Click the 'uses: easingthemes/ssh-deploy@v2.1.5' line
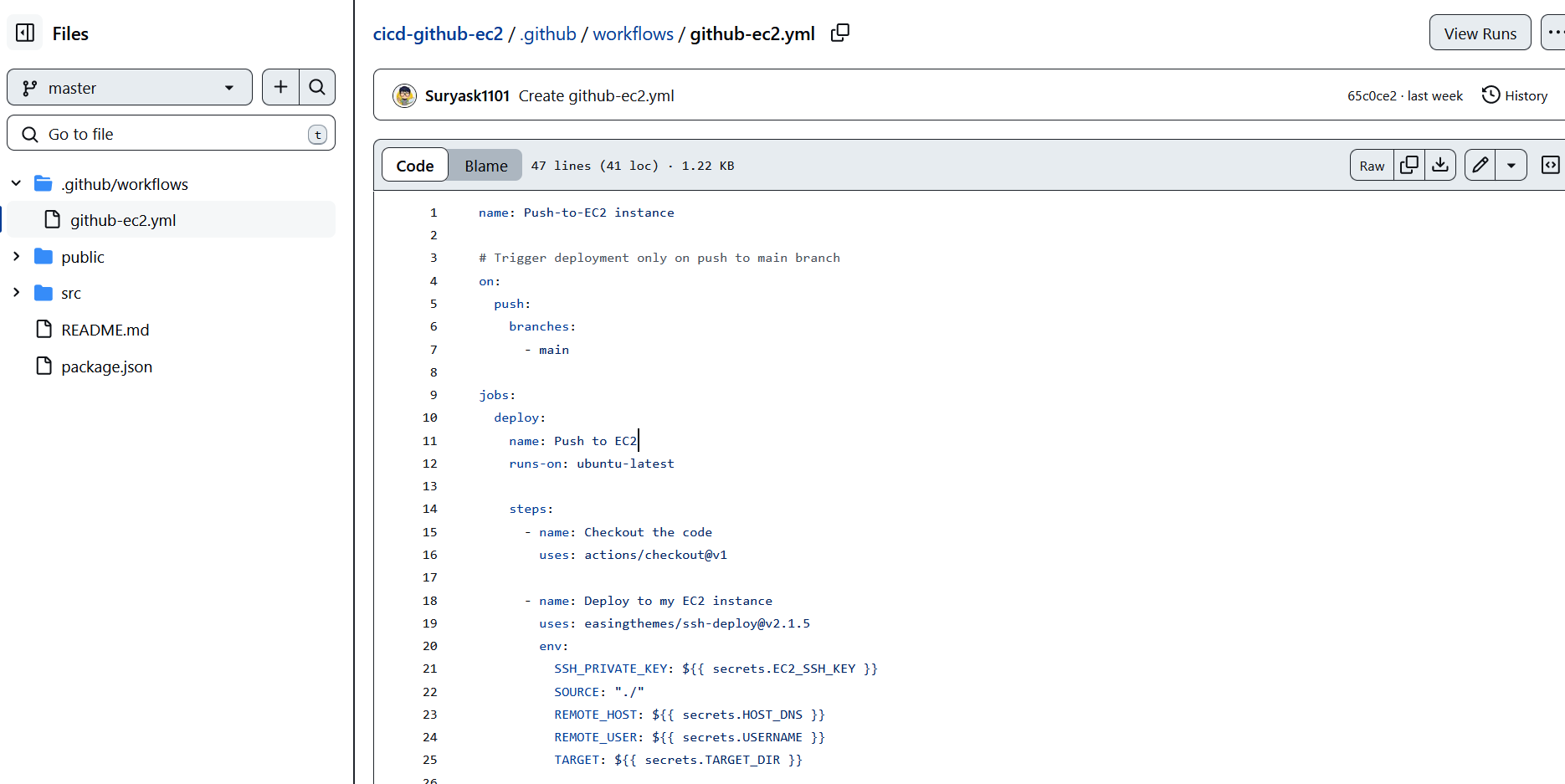Image resolution: width=1565 pixels, height=784 pixels. click(x=675, y=623)
